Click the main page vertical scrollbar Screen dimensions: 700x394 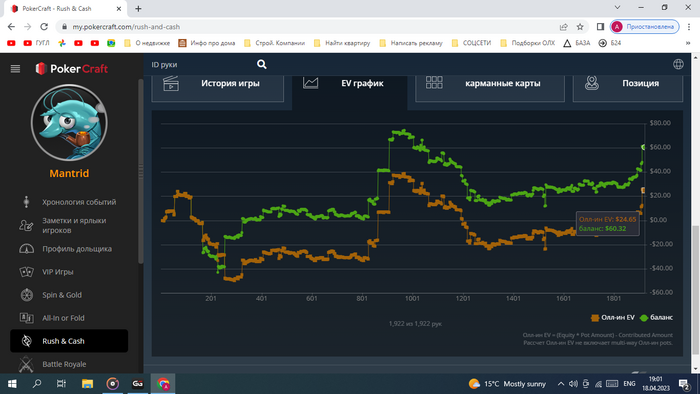click(696, 290)
